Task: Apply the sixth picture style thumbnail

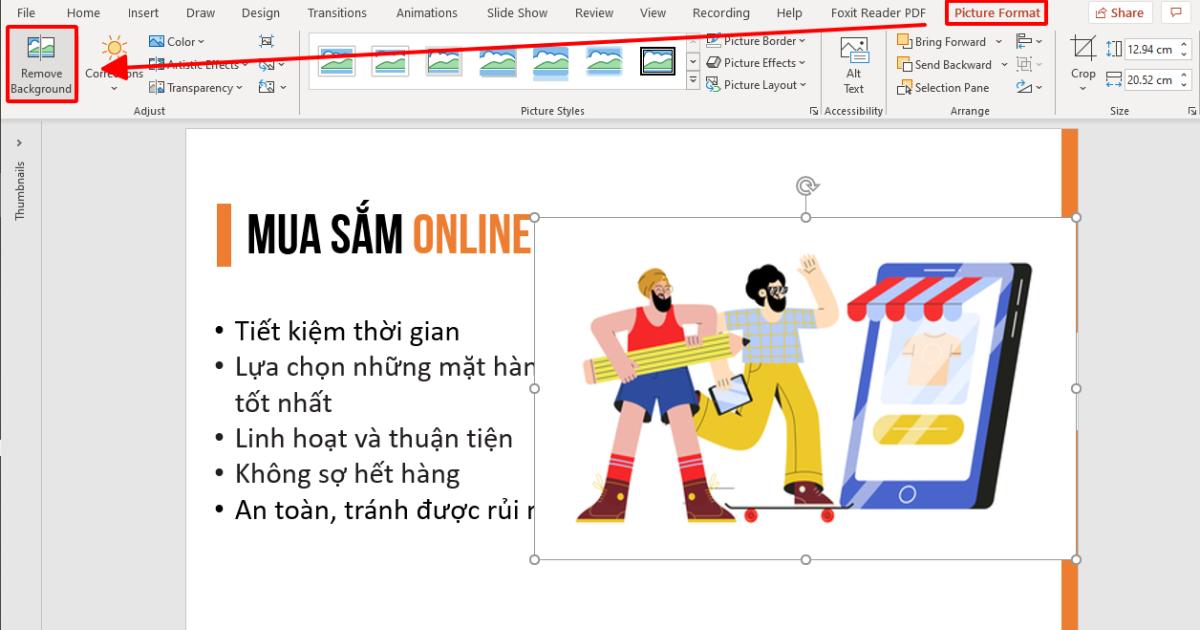Action: tap(604, 62)
